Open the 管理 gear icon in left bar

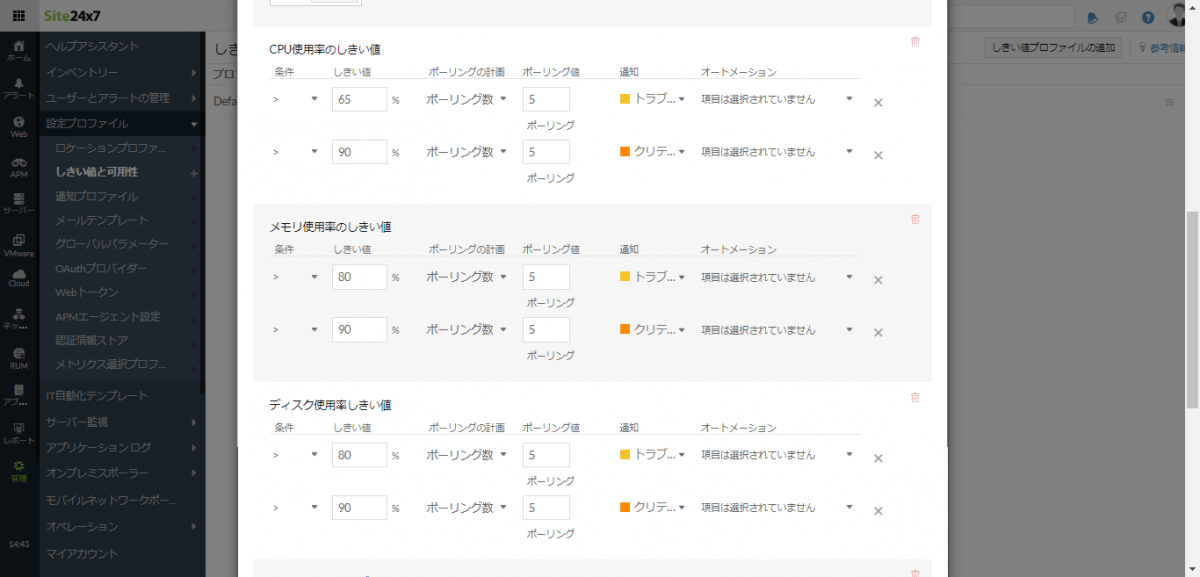point(19,470)
